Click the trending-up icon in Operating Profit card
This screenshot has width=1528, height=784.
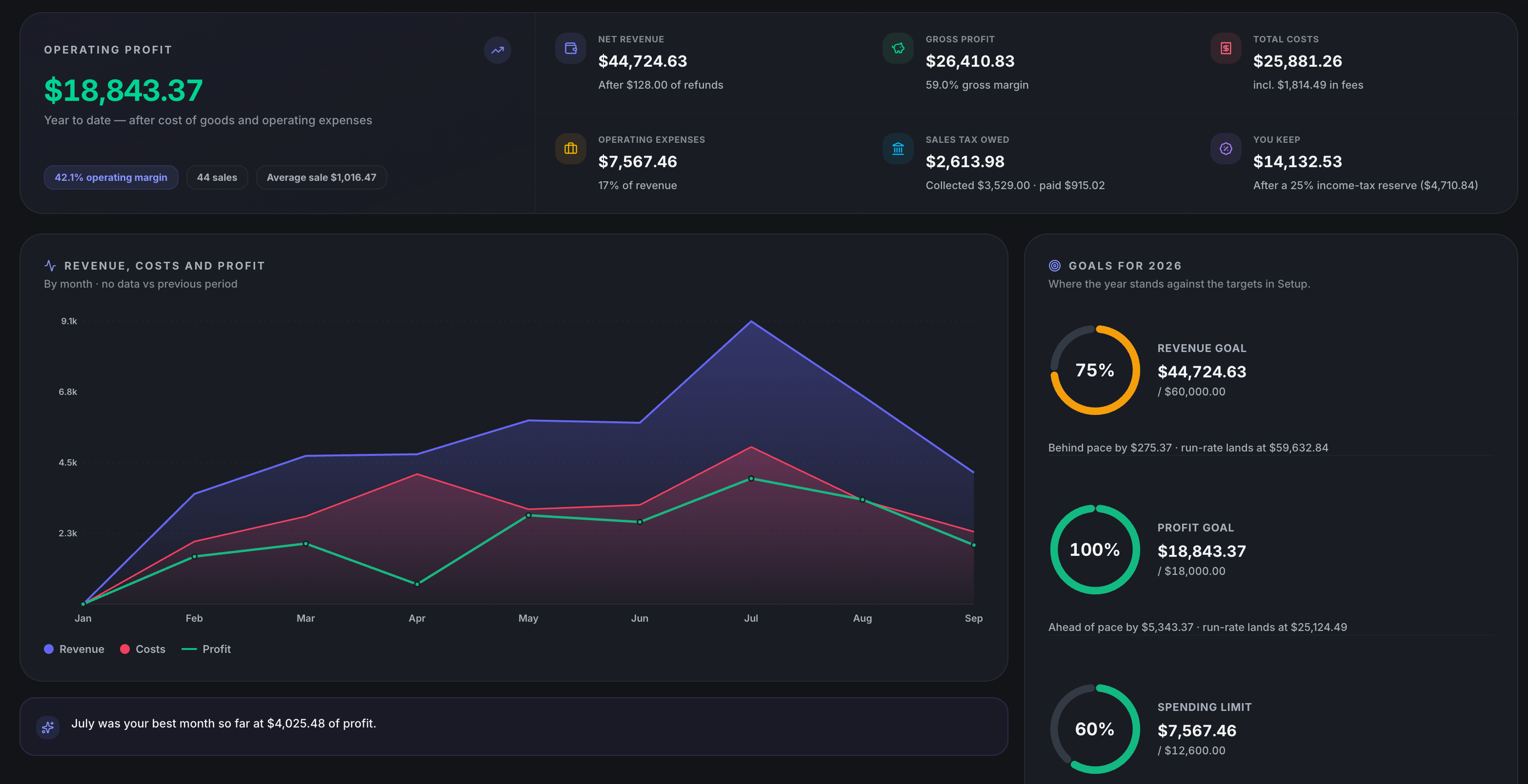tap(497, 50)
